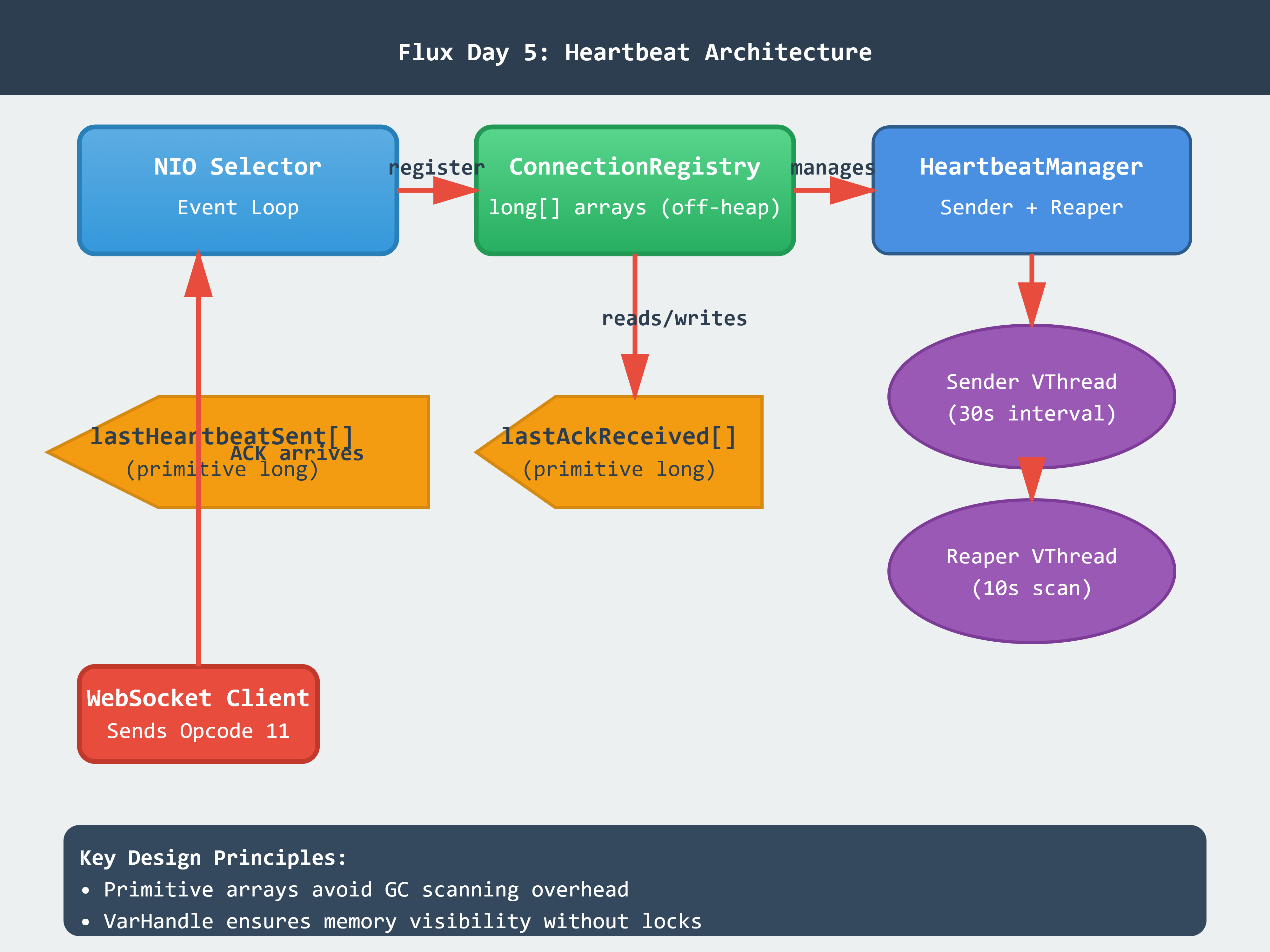Image resolution: width=1270 pixels, height=952 pixels.
Task: Click the 'ACK arrives' label
Action: tap(297, 453)
